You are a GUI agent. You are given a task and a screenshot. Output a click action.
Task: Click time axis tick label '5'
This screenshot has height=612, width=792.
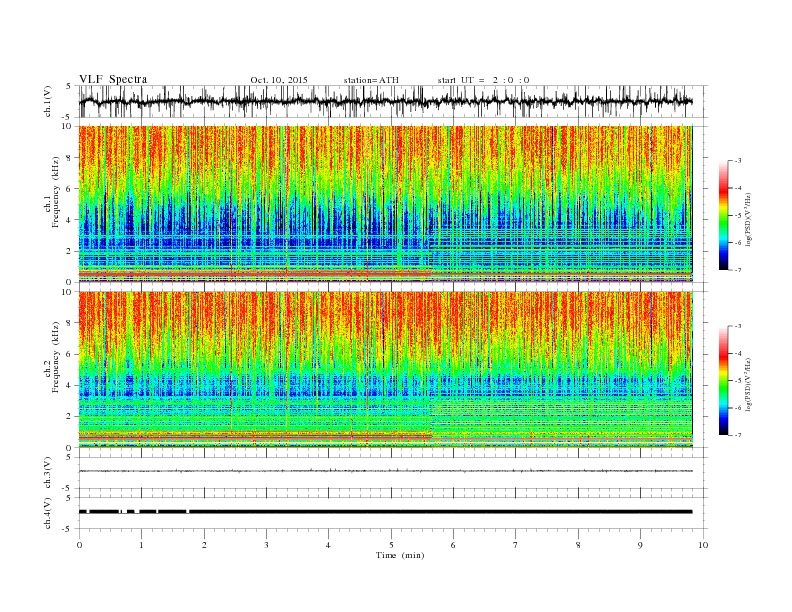click(x=391, y=545)
